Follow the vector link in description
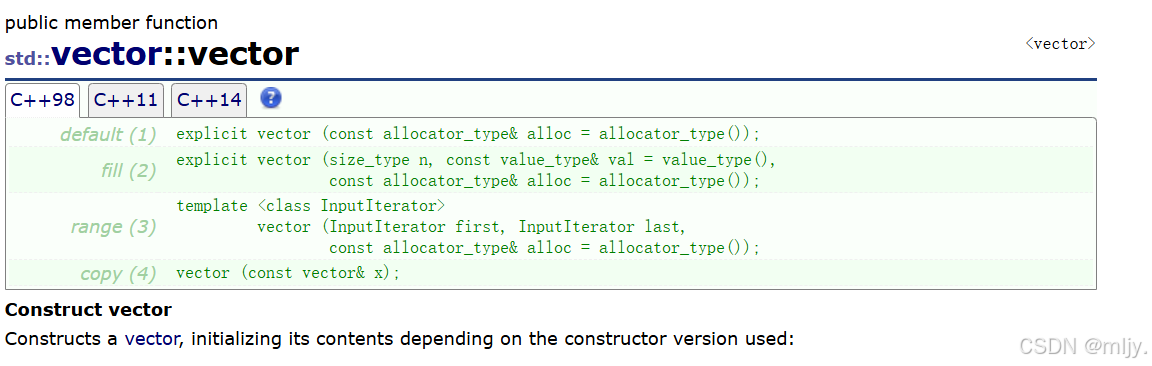The image size is (1152, 366). 151,339
